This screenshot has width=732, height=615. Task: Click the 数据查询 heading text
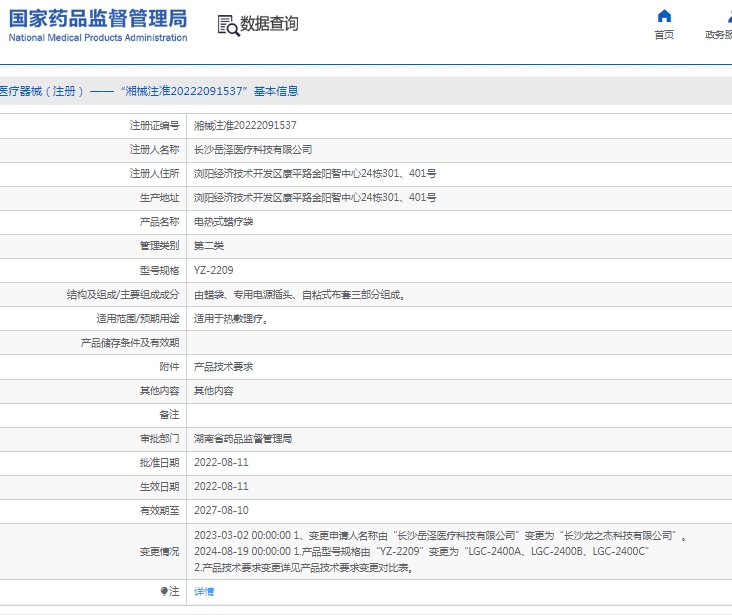pos(269,23)
